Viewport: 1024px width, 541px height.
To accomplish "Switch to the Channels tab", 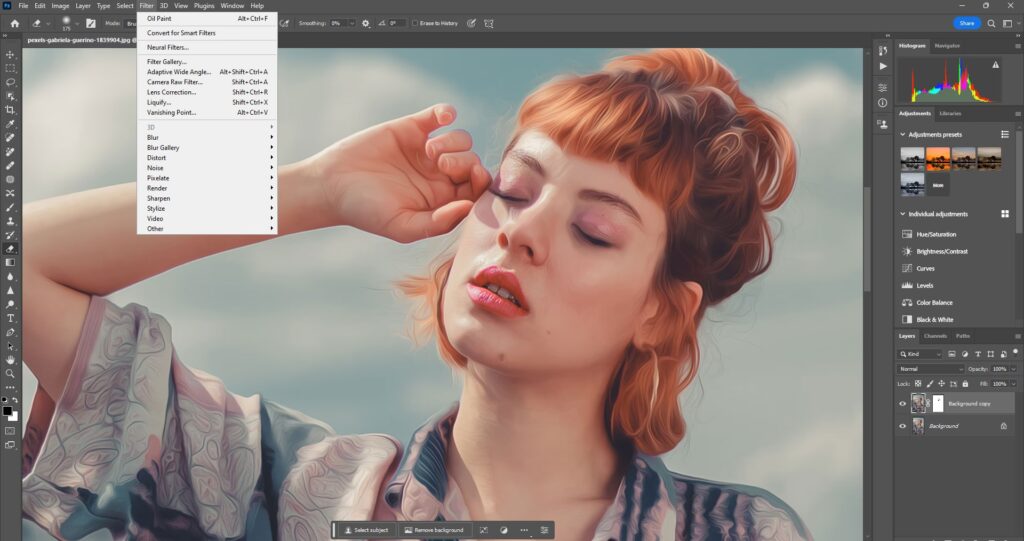I will coord(935,336).
